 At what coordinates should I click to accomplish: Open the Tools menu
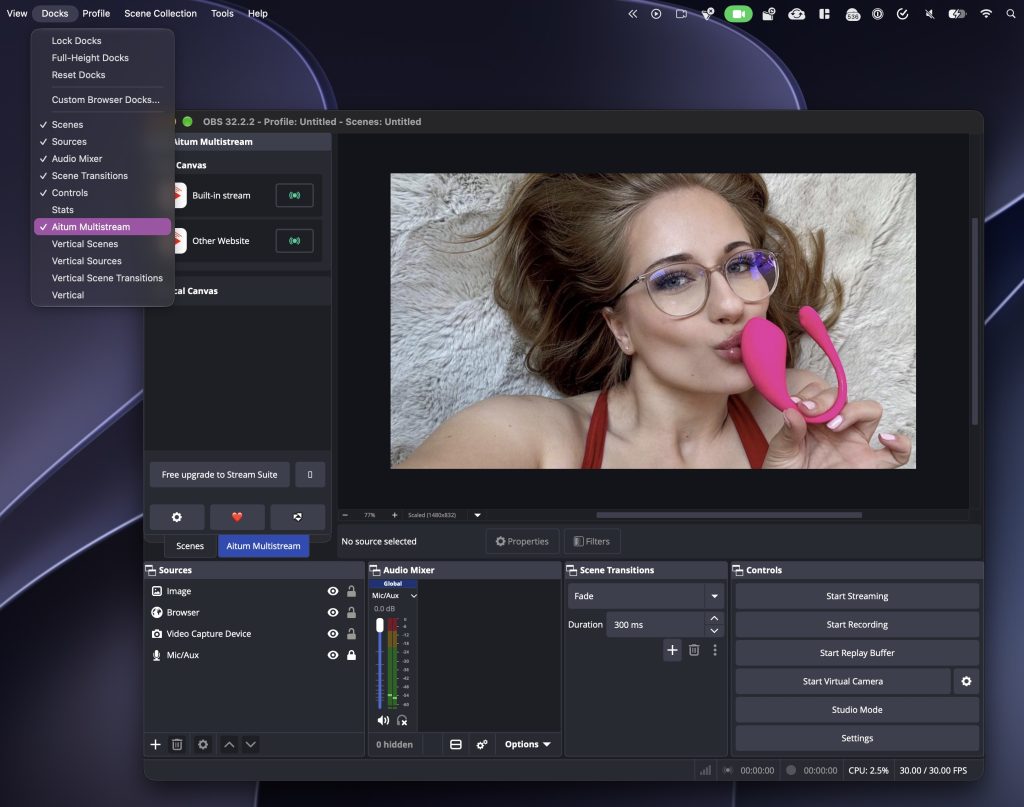click(x=222, y=14)
